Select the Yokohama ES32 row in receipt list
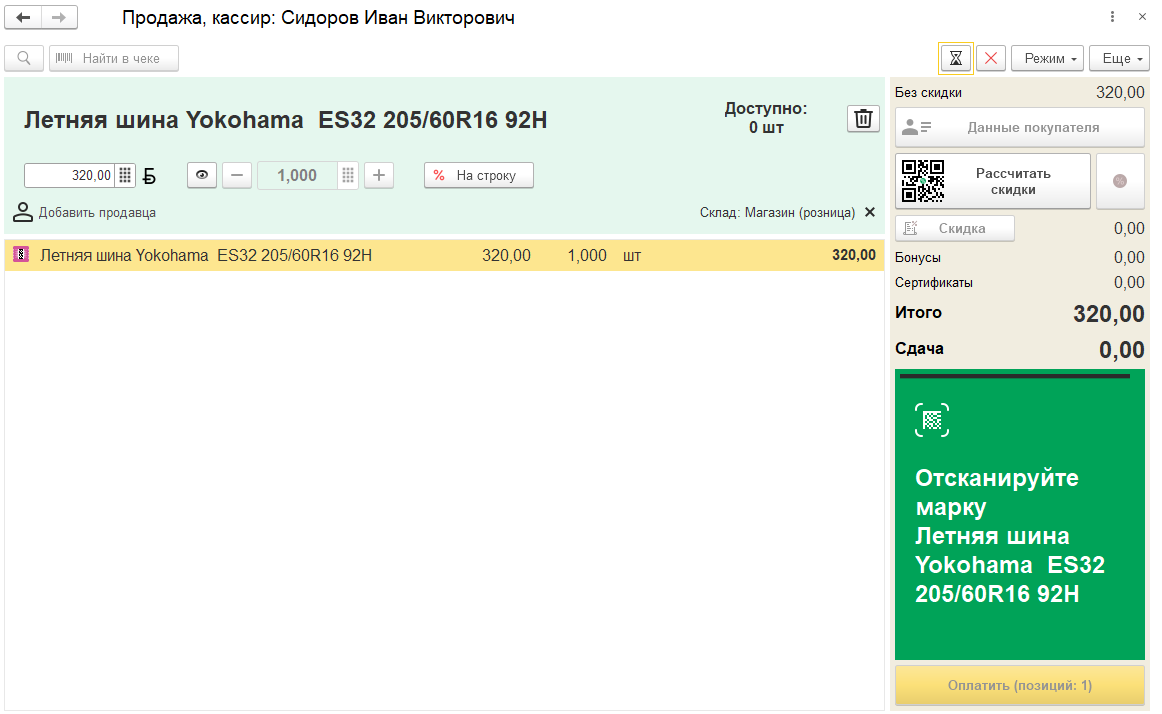Viewport: 1162px width, 714px height. [444, 255]
